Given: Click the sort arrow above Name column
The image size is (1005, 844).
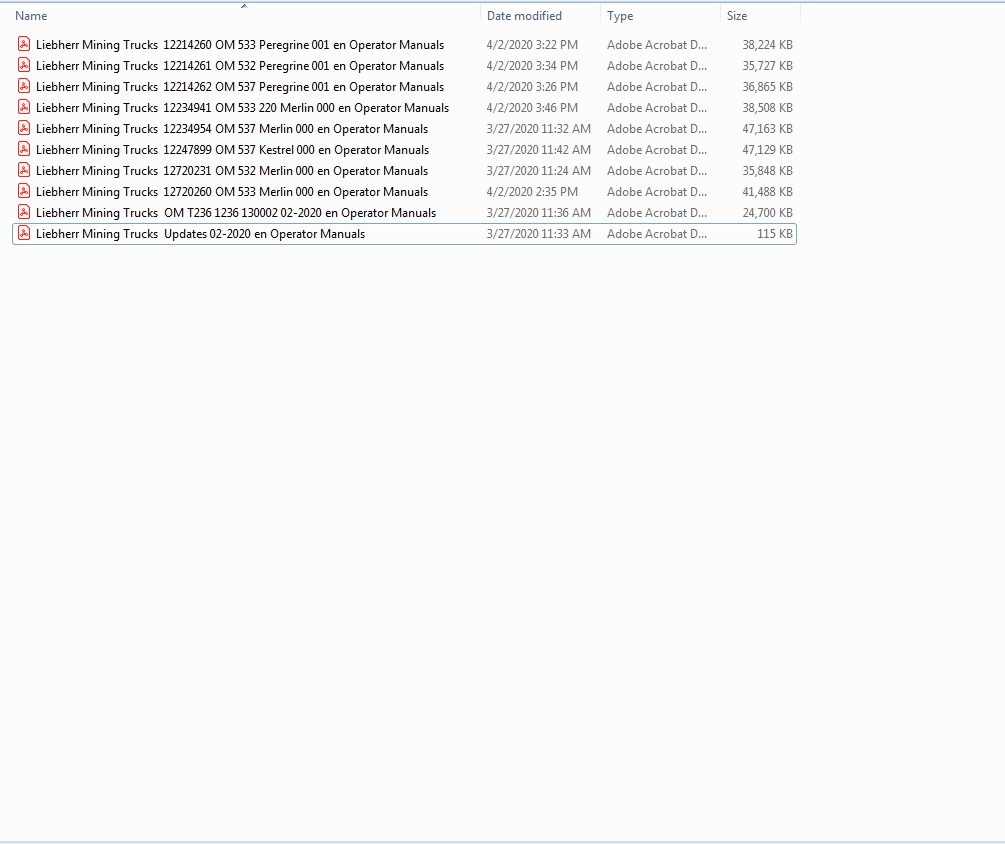Looking at the screenshot, I should pos(244,6).
